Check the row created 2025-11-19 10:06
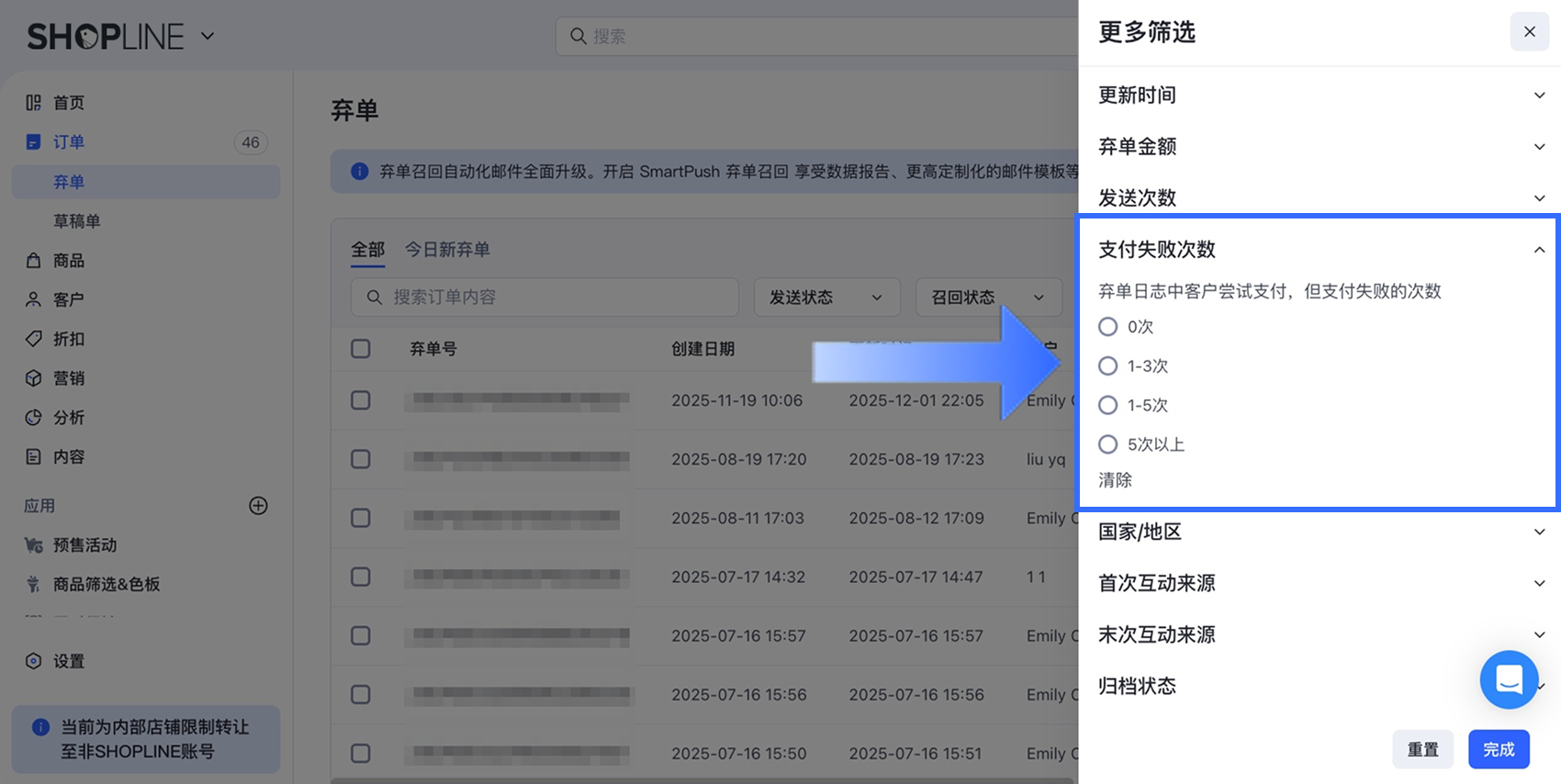The height and width of the screenshot is (784, 1561). coord(361,400)
